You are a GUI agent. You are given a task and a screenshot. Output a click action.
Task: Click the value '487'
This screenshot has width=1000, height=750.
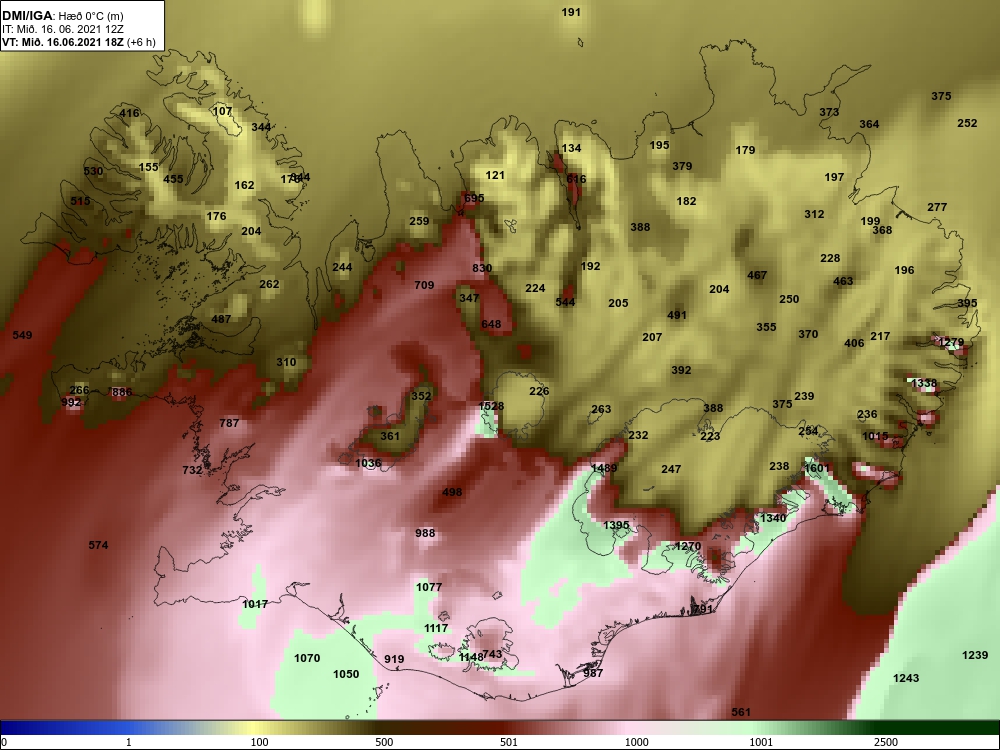tap(221, 319)
